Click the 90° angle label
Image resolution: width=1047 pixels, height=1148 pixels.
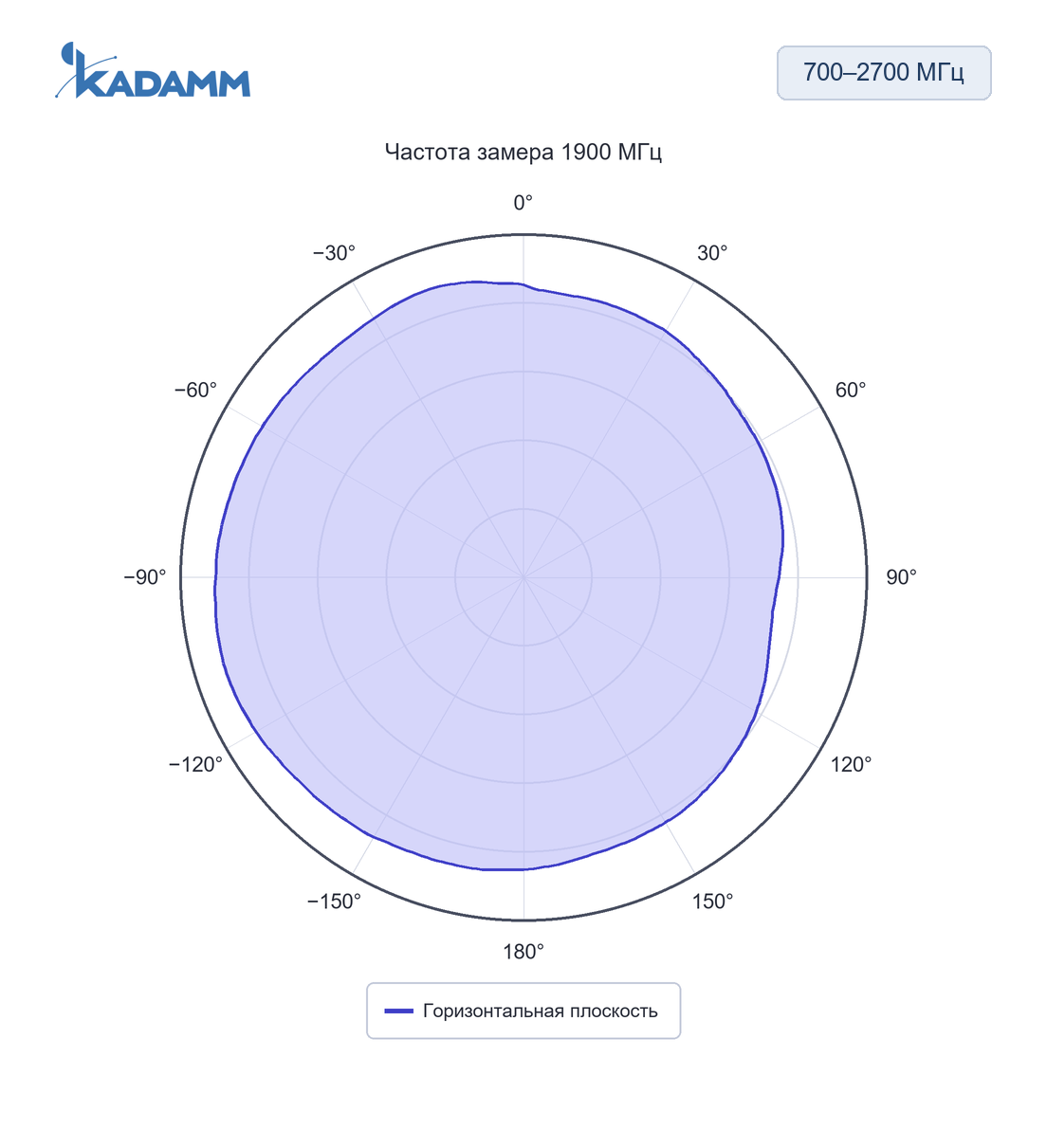[x=901, y=577]
